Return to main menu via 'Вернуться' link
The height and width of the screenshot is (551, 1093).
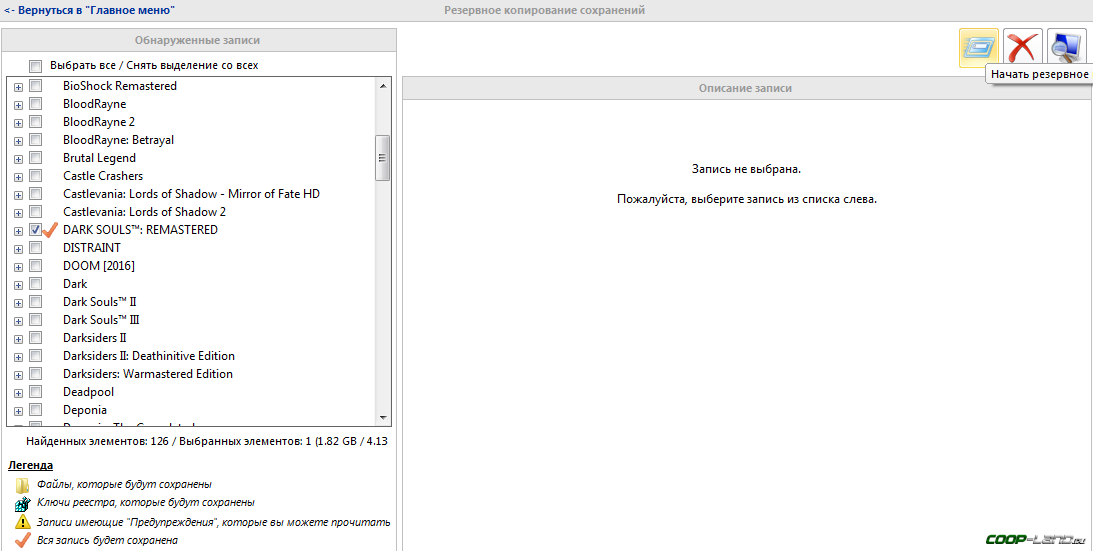pyautogui.click(x=90, y=10)
